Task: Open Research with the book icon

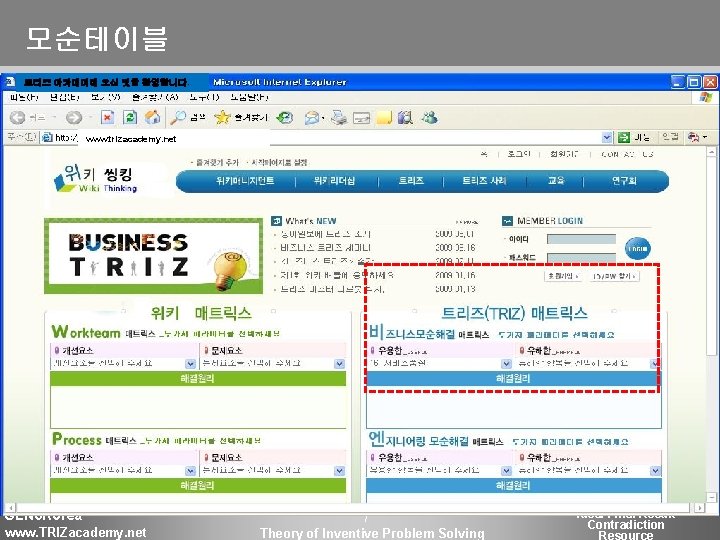Action: click(x=405, y=118)
